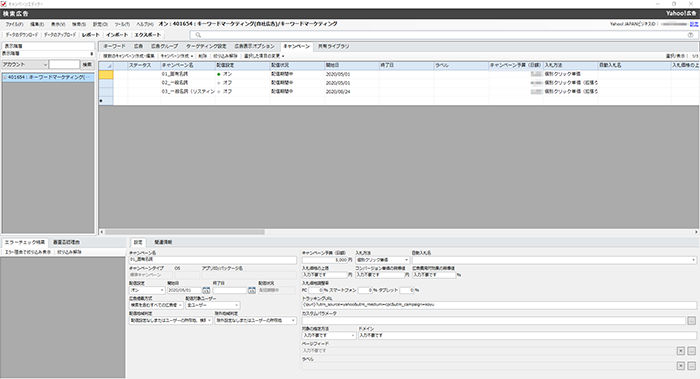The image size is (700, 379).
Task: Click the レポート toolbar button
Action: tap(91, 35)
